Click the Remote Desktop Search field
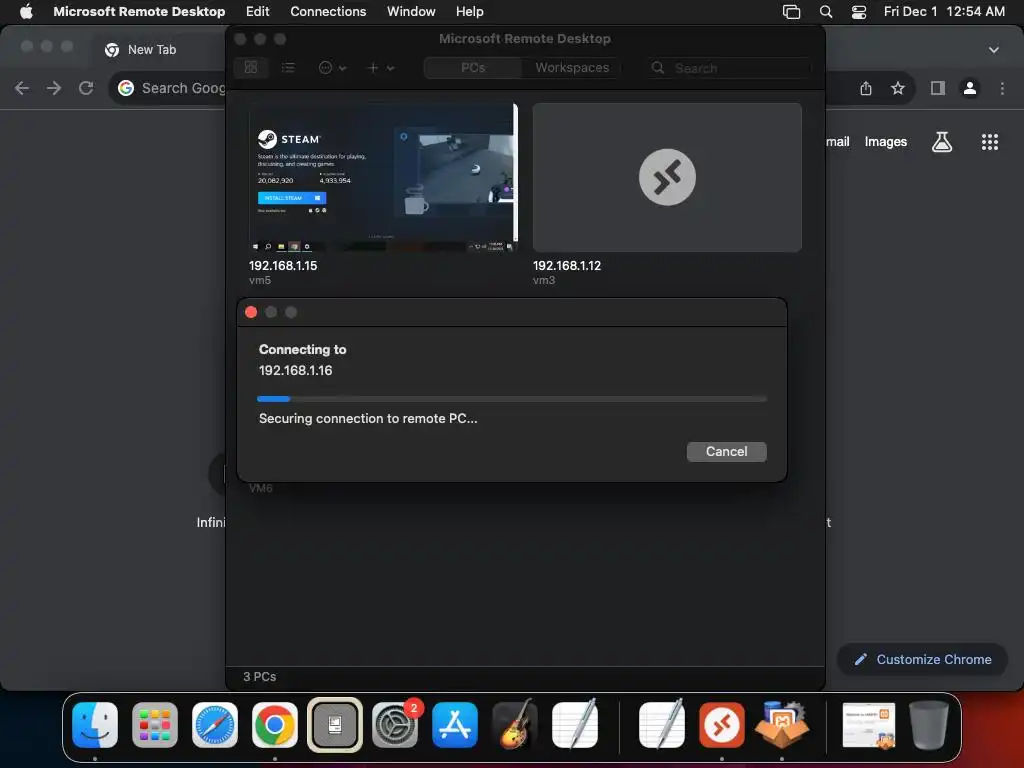The width and height of the screenshot is (1024, 768). [x=730, y=68]
